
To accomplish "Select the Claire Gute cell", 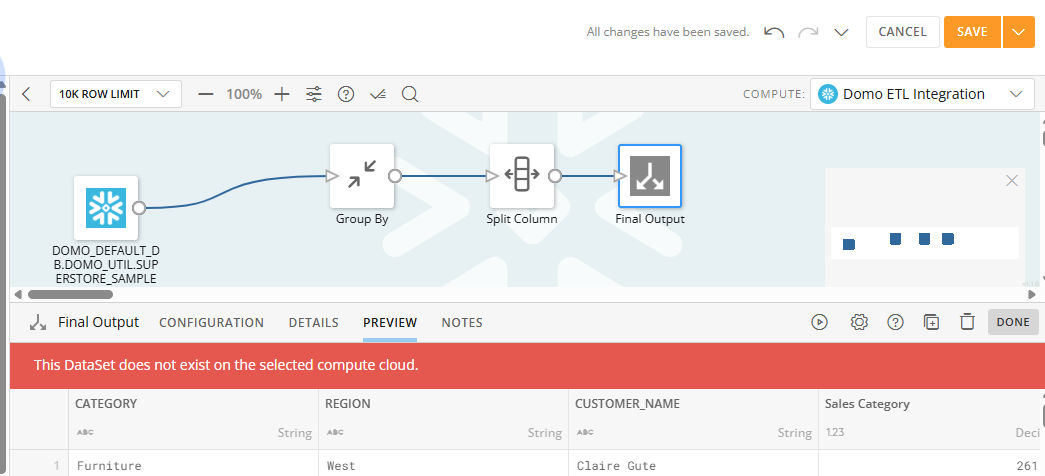I will 693,465.
